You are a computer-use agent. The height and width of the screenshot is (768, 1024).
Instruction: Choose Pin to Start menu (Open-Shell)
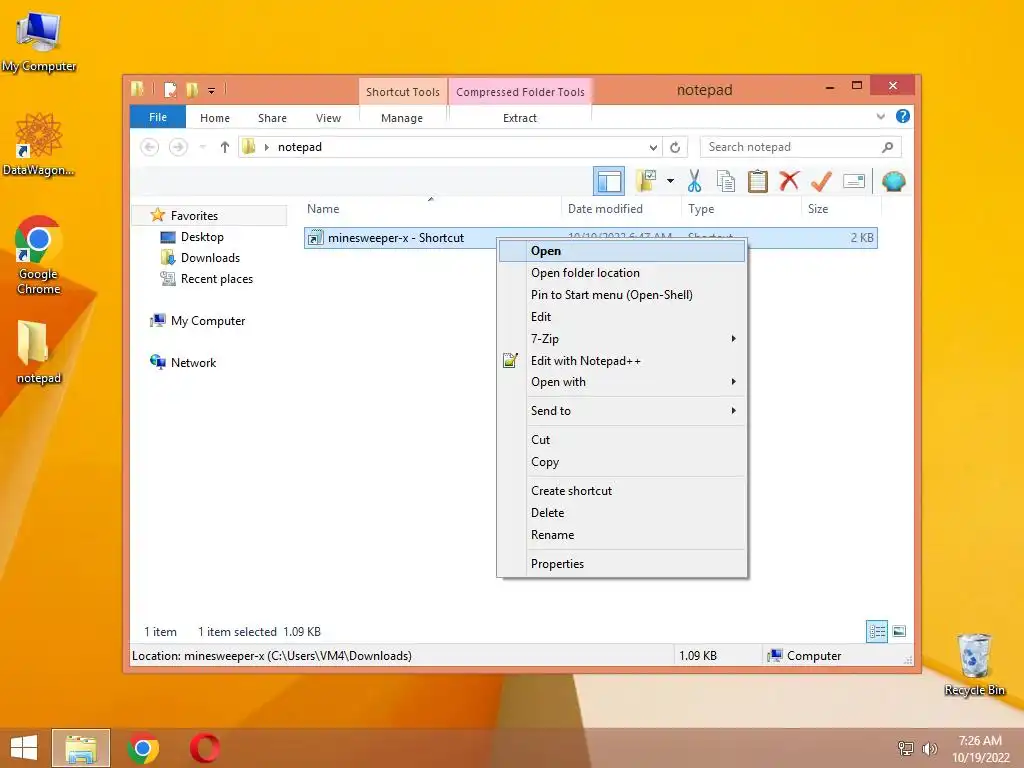622,295
